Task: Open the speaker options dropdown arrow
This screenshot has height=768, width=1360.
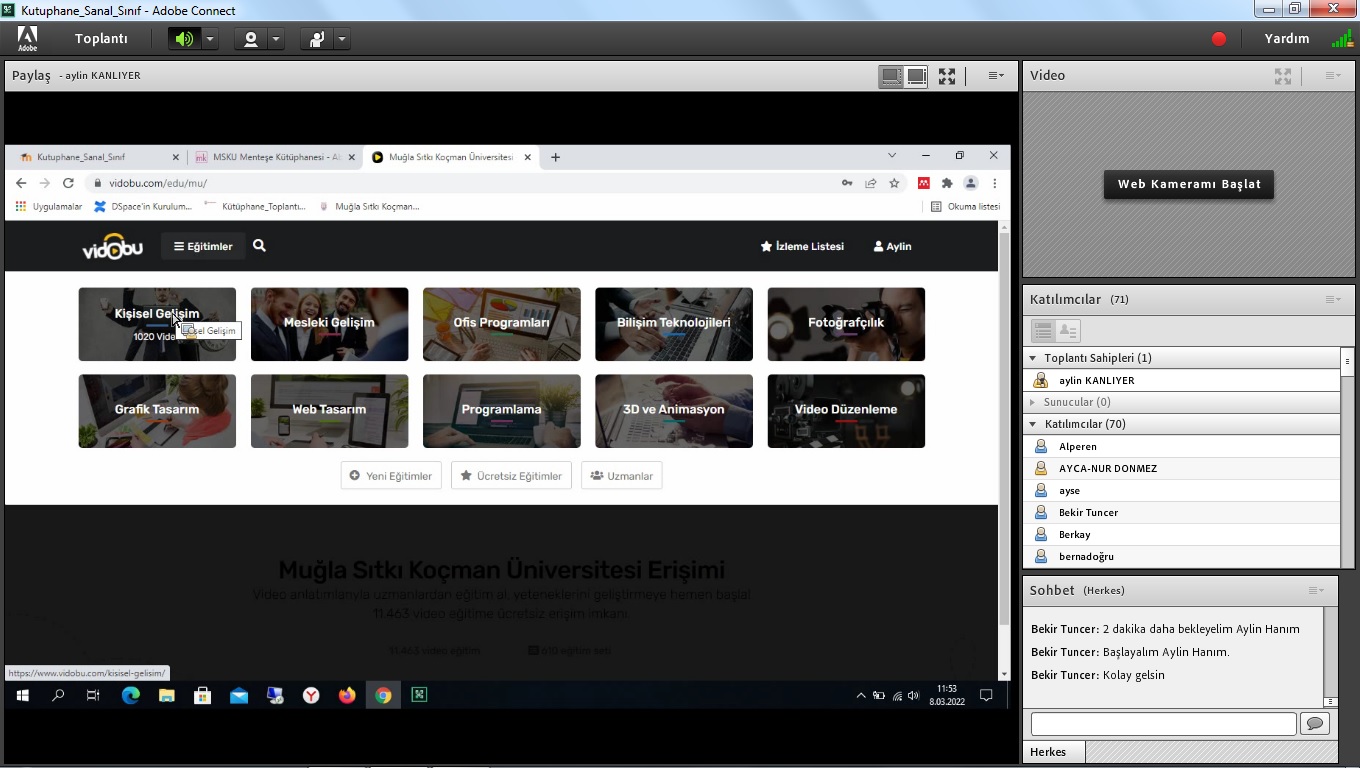Action: tap(210, 39)
